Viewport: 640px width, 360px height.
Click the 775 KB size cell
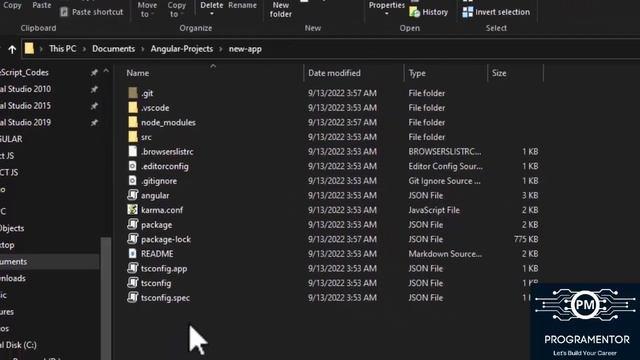point(526,239)
